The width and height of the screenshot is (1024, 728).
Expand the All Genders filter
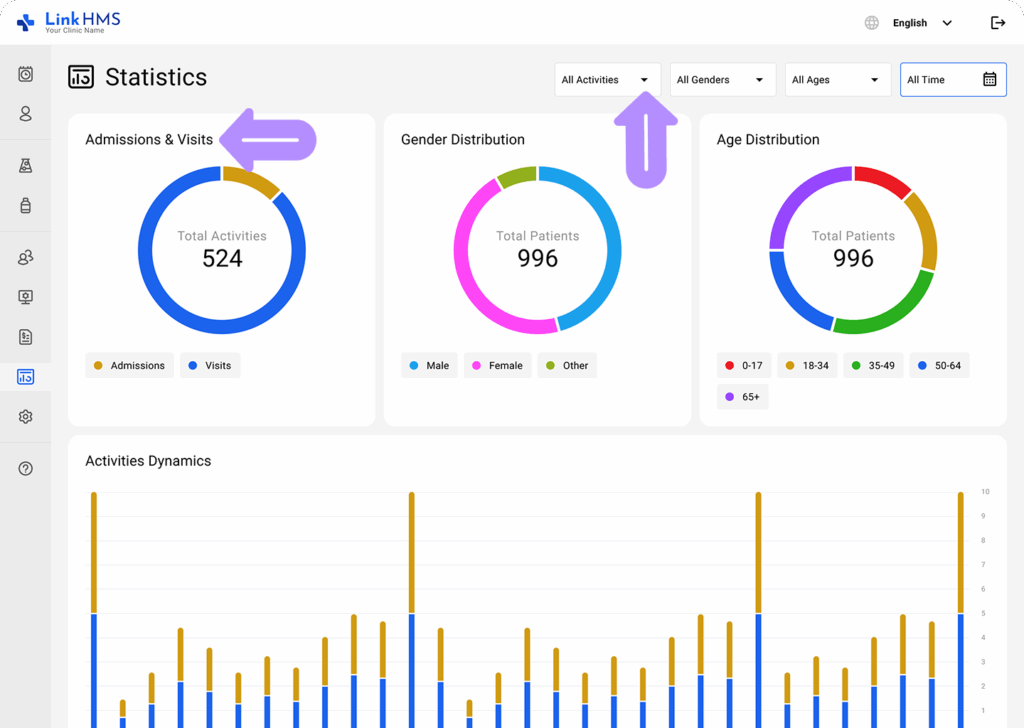click(x=722, y=79)
